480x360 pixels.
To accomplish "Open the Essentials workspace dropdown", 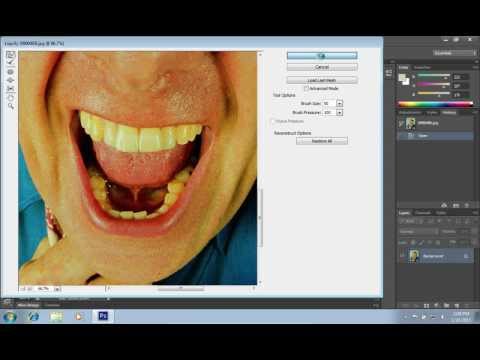I will pyautogui.click(x=454, y=53).
